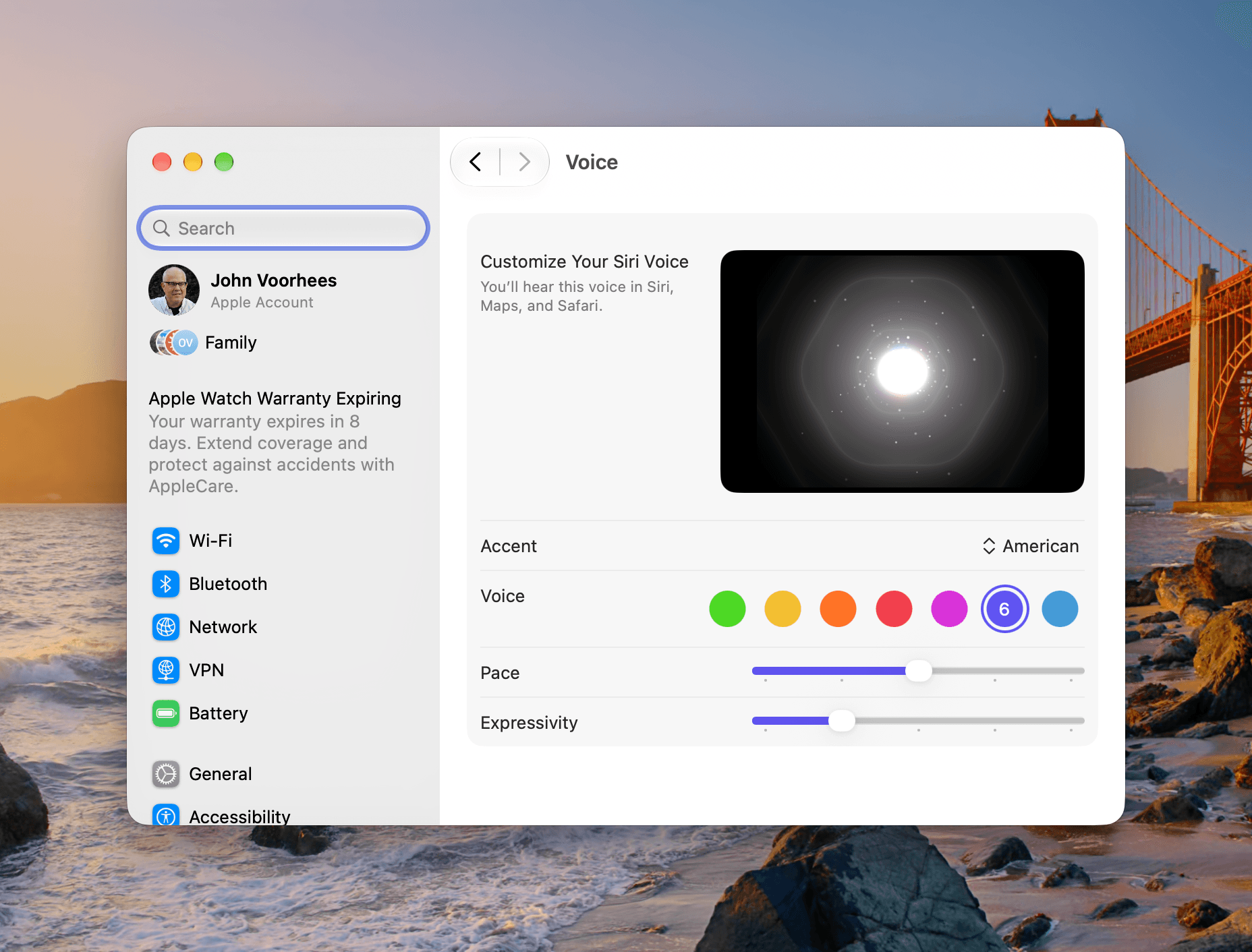Screen dimensions: 1252x952
Task: Open the General gear icon
Action: coord(166,774)
